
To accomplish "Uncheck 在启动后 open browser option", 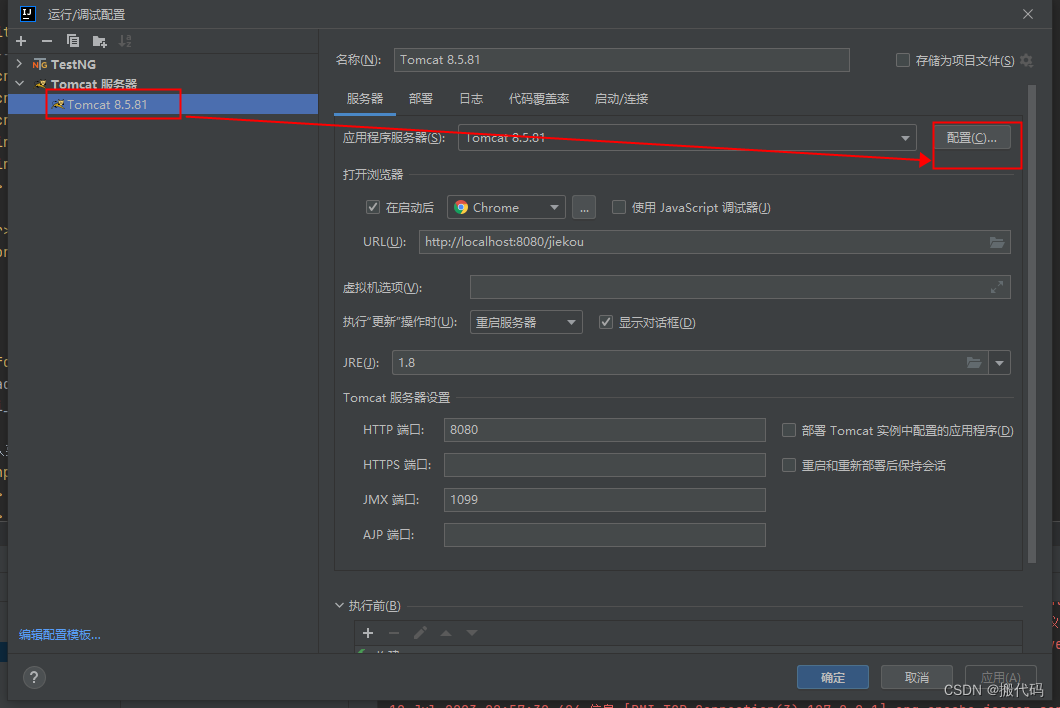I will pos(372,207).
